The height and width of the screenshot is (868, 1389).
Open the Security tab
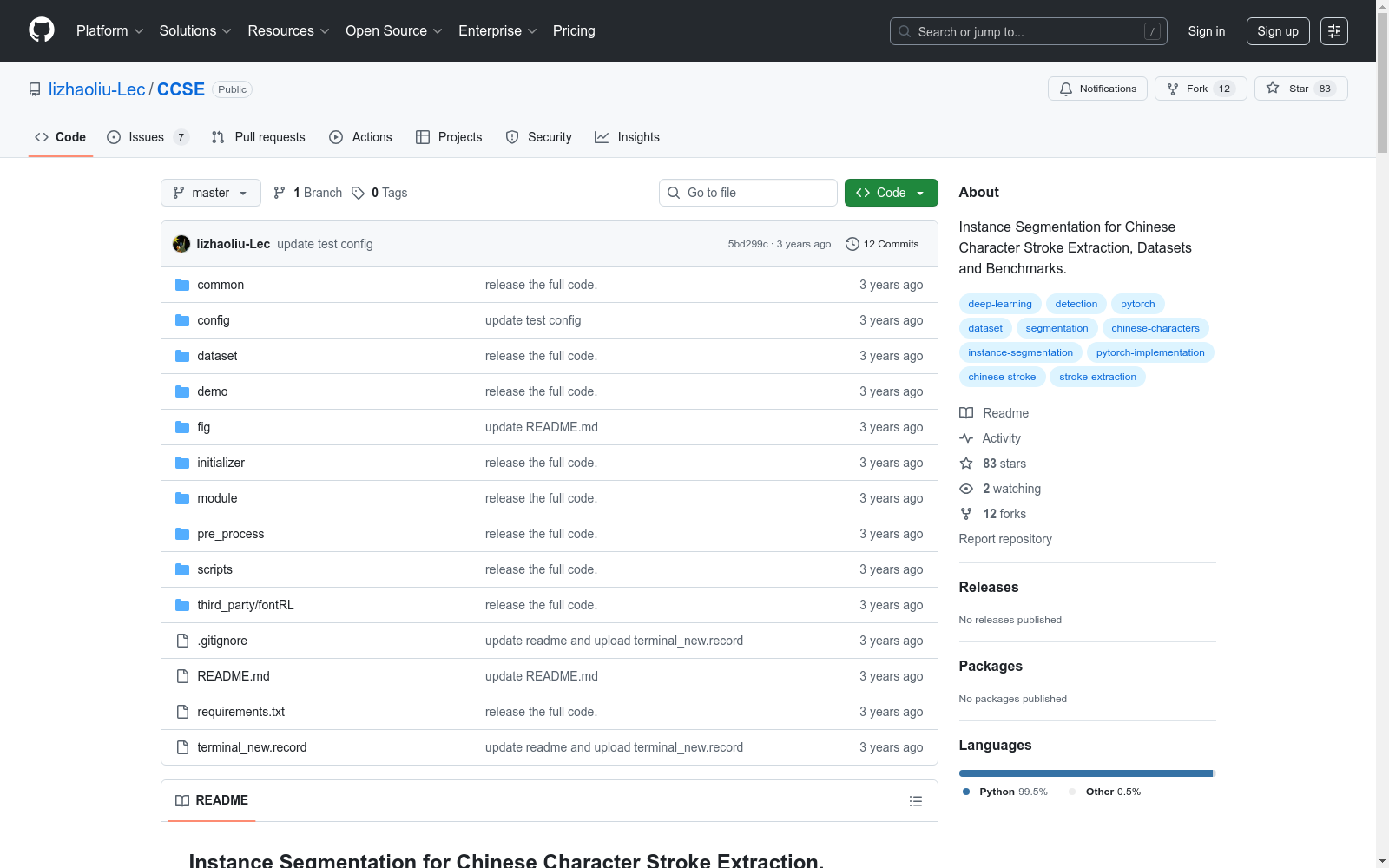coord(539,137)
